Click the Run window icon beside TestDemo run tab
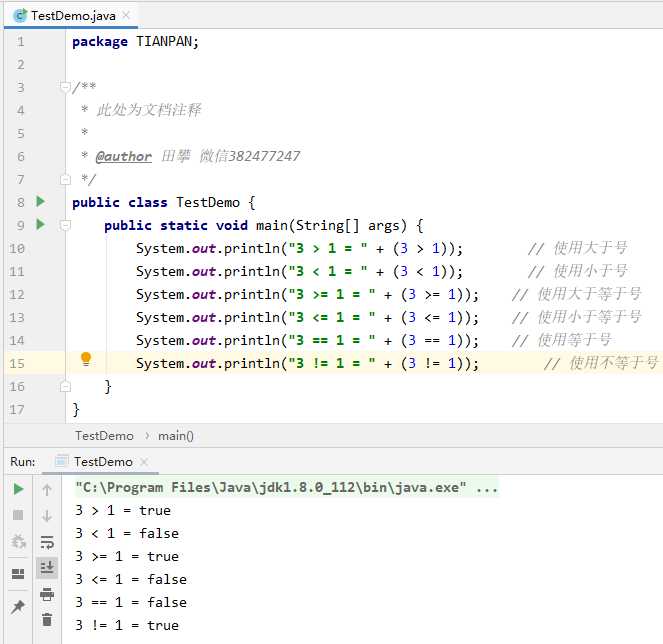Image resolution: width=663 pixels, height=644 pixels. (x=62, y=461)
